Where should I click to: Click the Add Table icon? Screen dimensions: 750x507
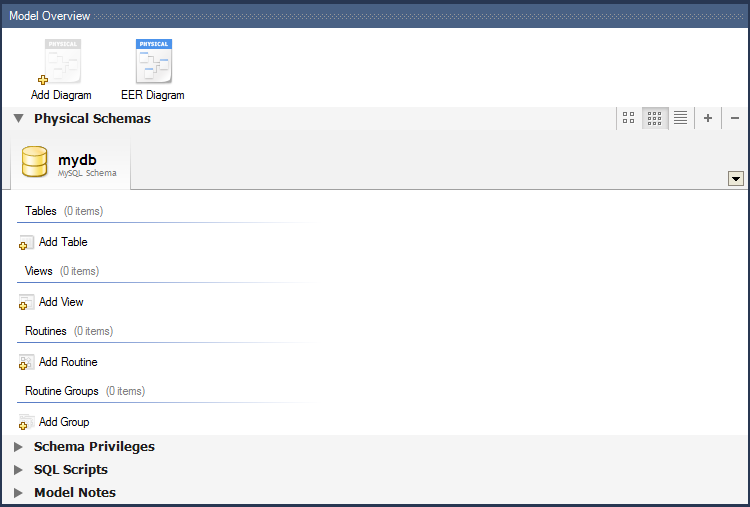pos(27,243)
